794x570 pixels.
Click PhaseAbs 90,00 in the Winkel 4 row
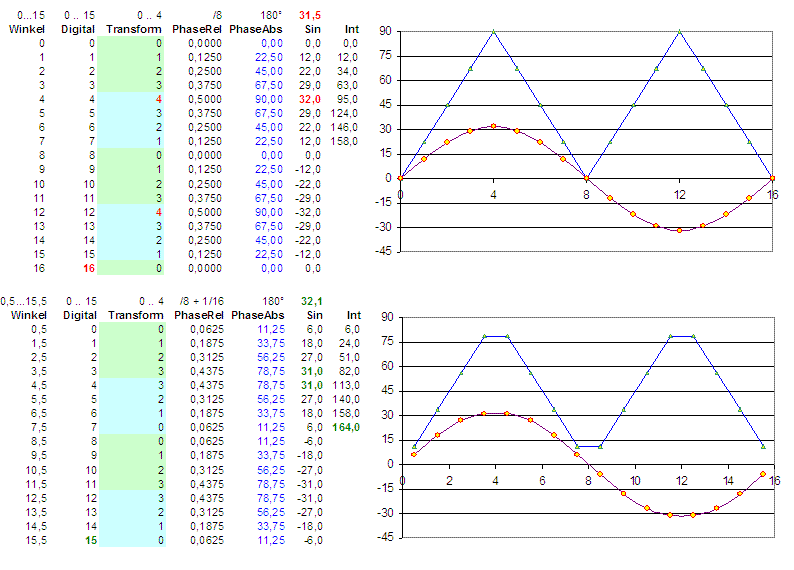tap(269, 99)
